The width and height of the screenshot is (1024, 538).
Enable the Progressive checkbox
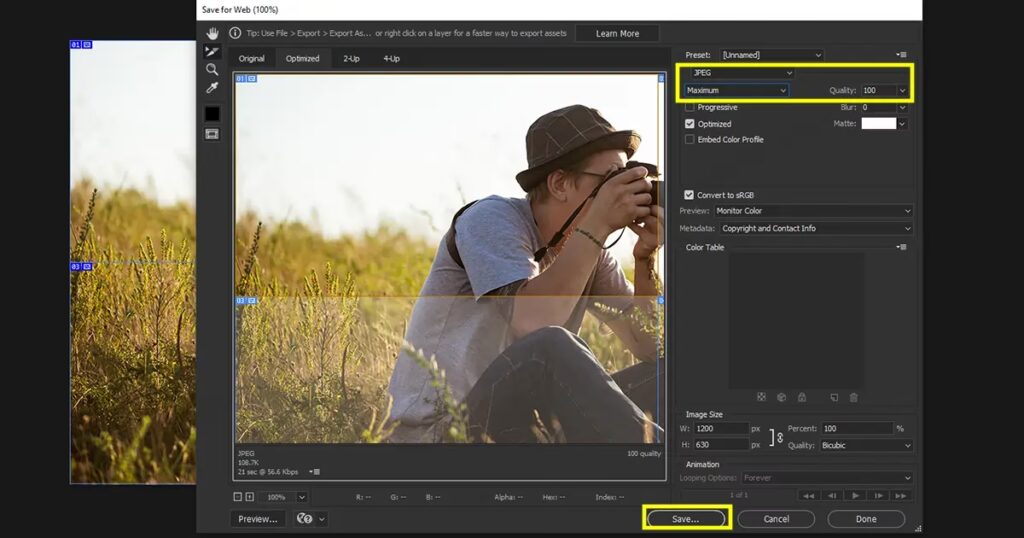(x=690, y=107)
